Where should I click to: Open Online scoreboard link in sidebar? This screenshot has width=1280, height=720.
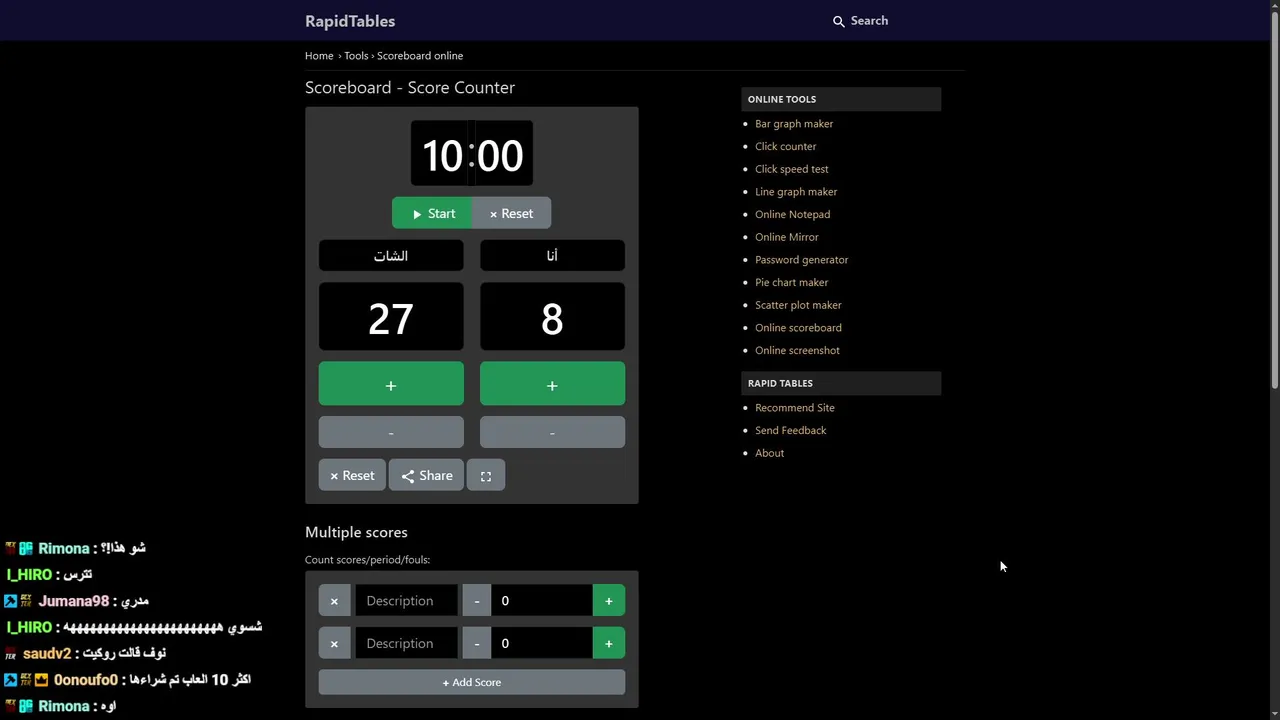(x=798, y=328)
